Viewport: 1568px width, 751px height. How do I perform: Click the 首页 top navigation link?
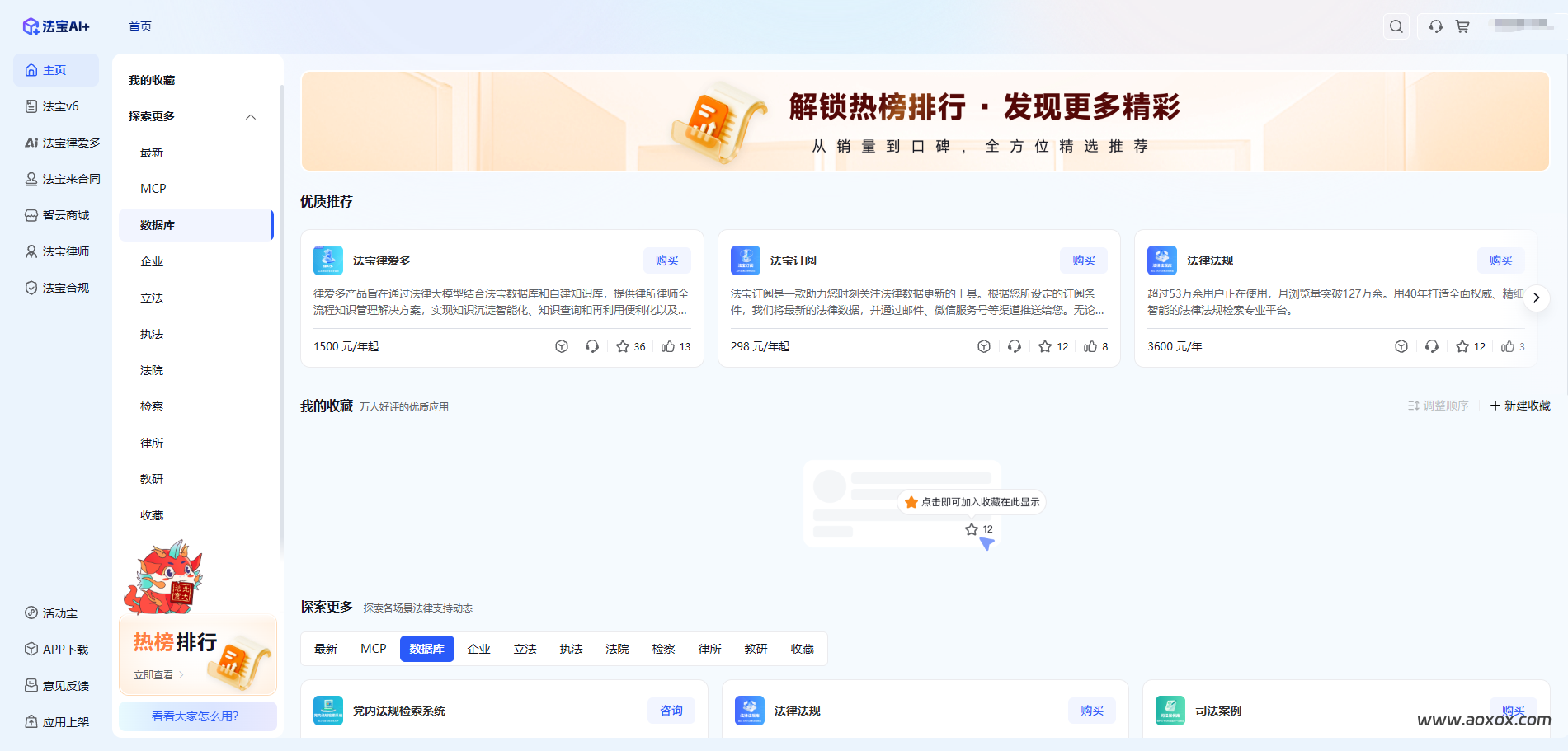[140, 26]
